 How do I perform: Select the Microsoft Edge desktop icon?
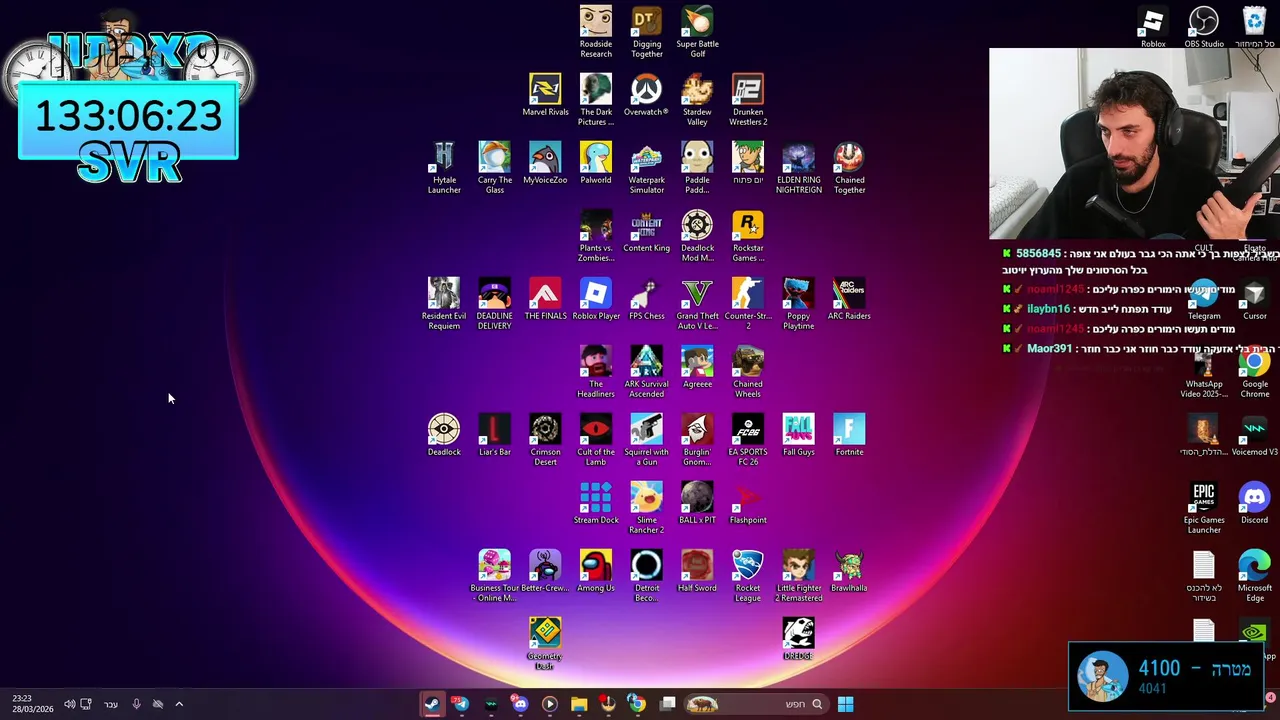1254,576
